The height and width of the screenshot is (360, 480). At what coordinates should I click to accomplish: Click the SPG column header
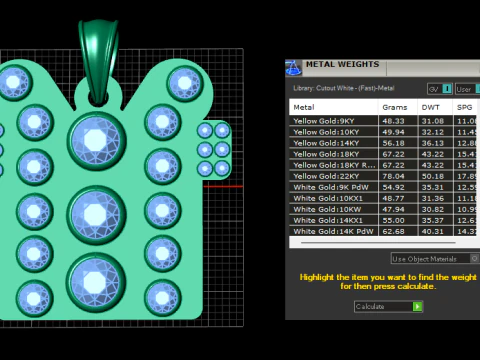point(466,107)
